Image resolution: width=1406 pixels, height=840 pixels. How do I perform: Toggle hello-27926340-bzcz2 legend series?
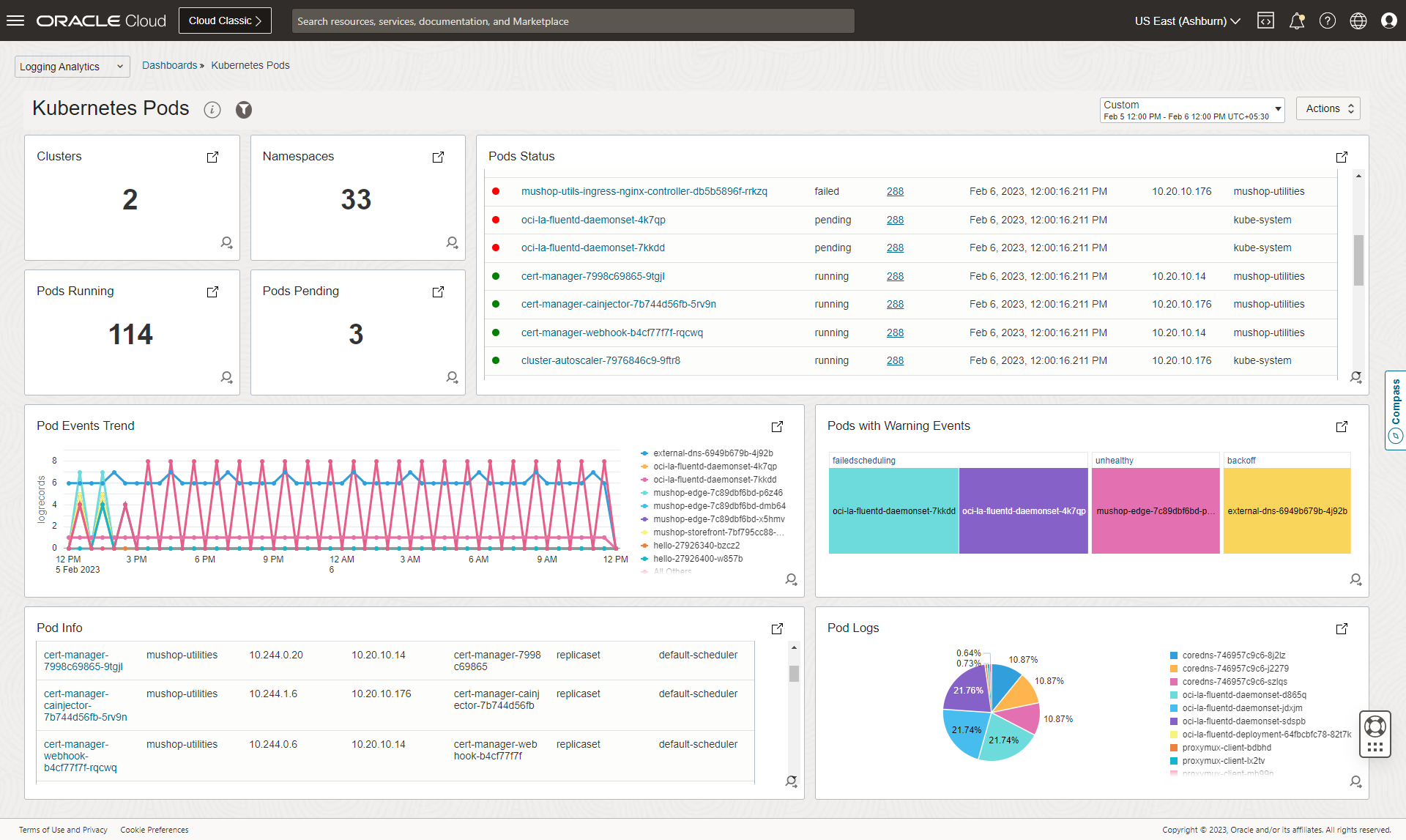[x=696, y=546]
